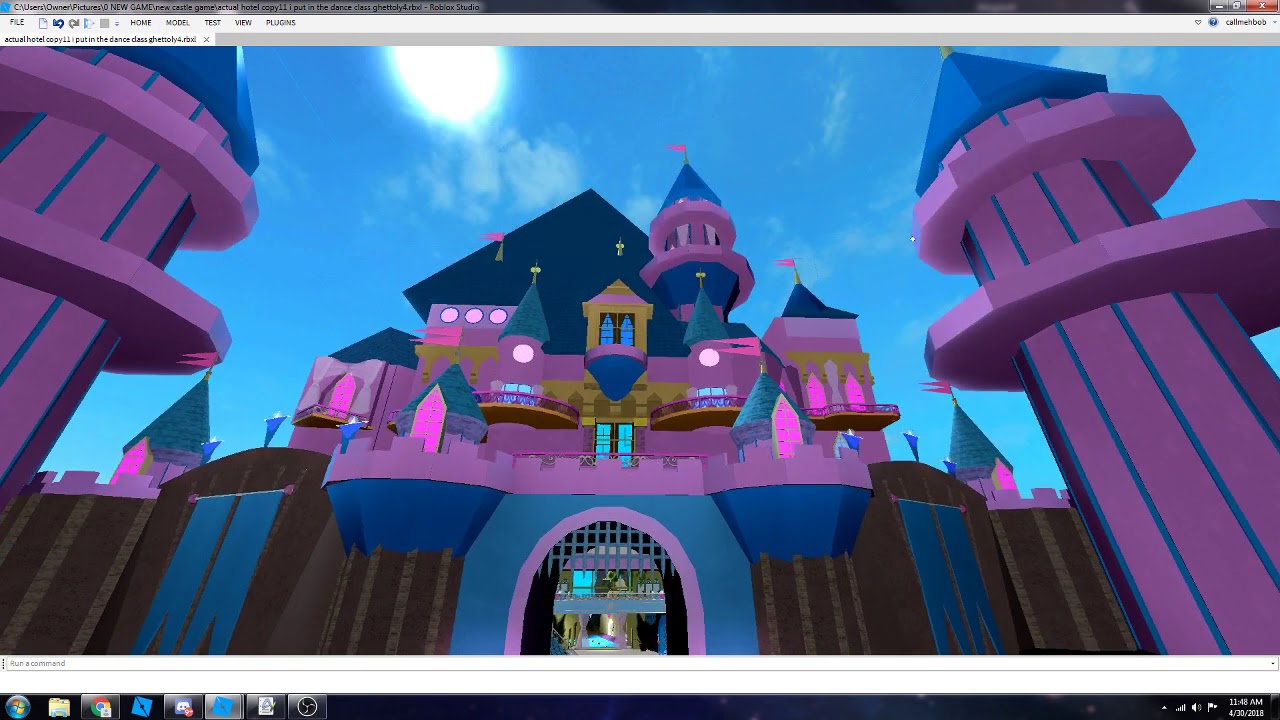Switch to the MODEL ribbon tab
This screenshot has width=1280, height=720.
pyautogui.click(x=177, y=22)
